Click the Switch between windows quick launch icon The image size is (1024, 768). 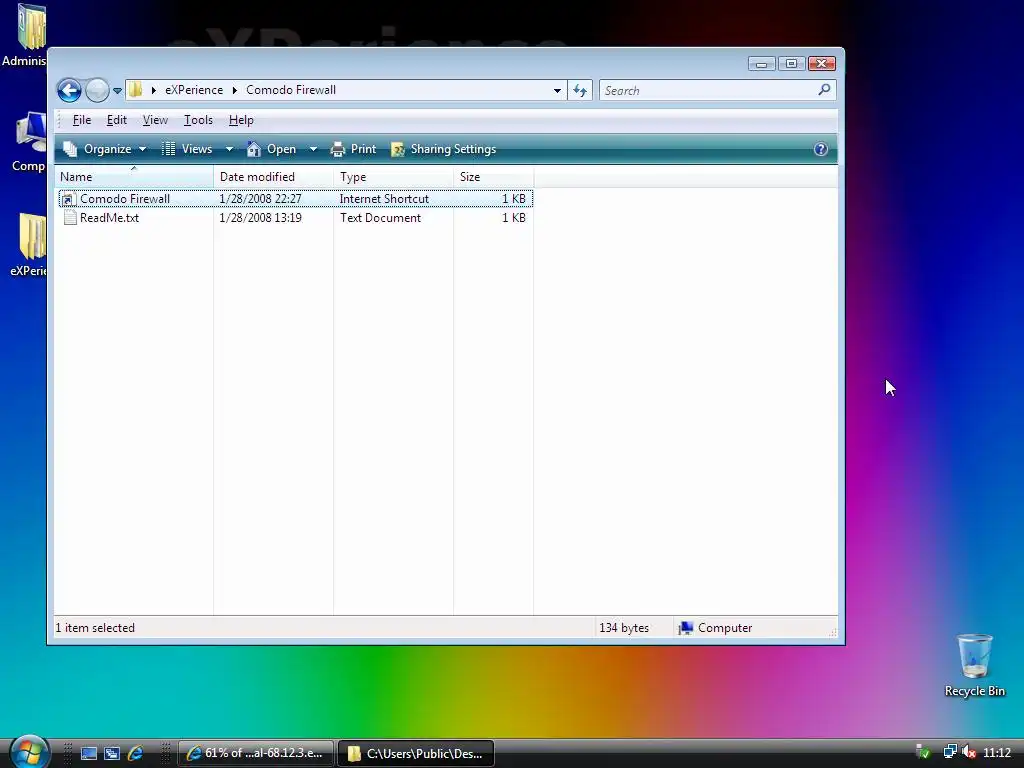click(112, 753)
